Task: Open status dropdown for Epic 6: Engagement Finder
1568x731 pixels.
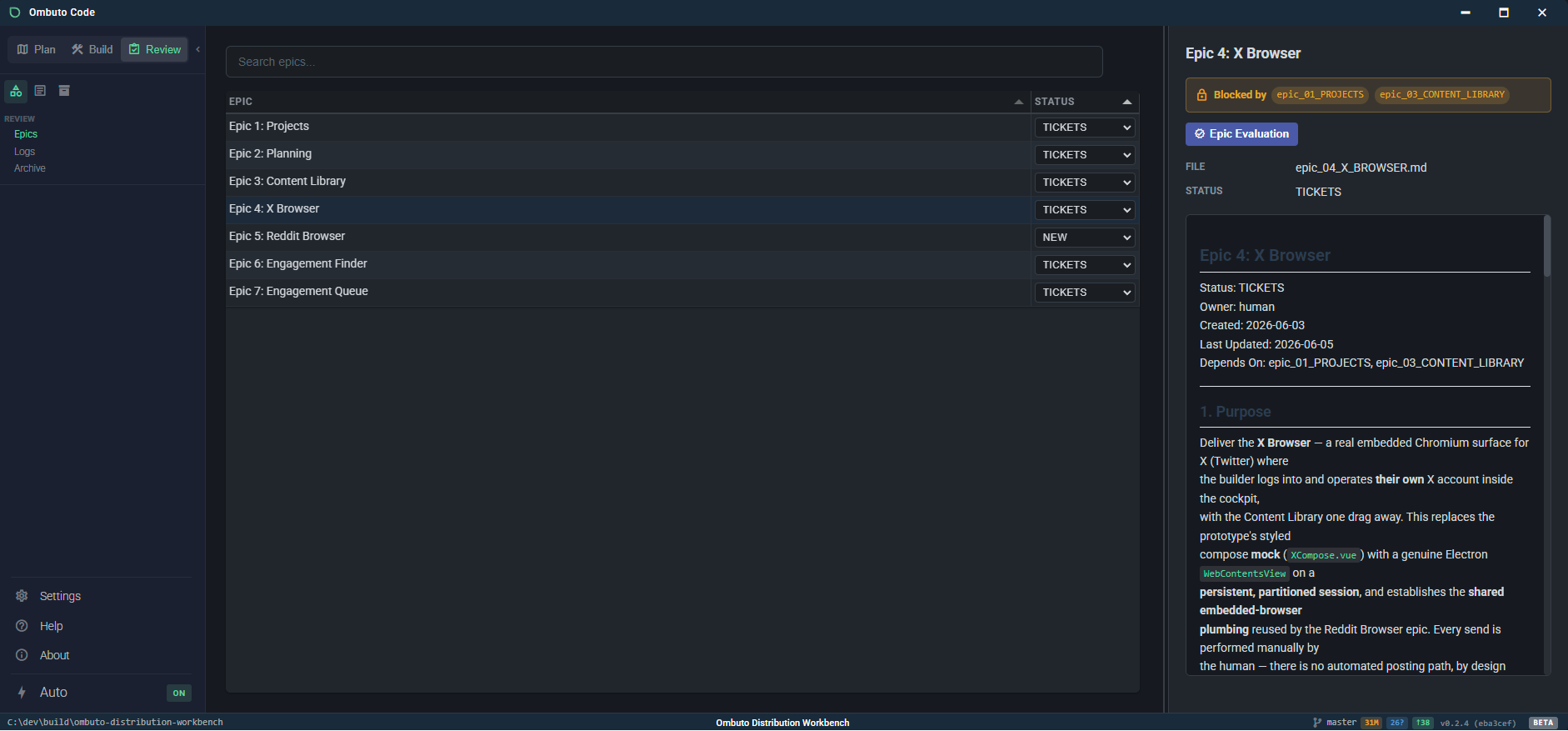Action: 1085,265
